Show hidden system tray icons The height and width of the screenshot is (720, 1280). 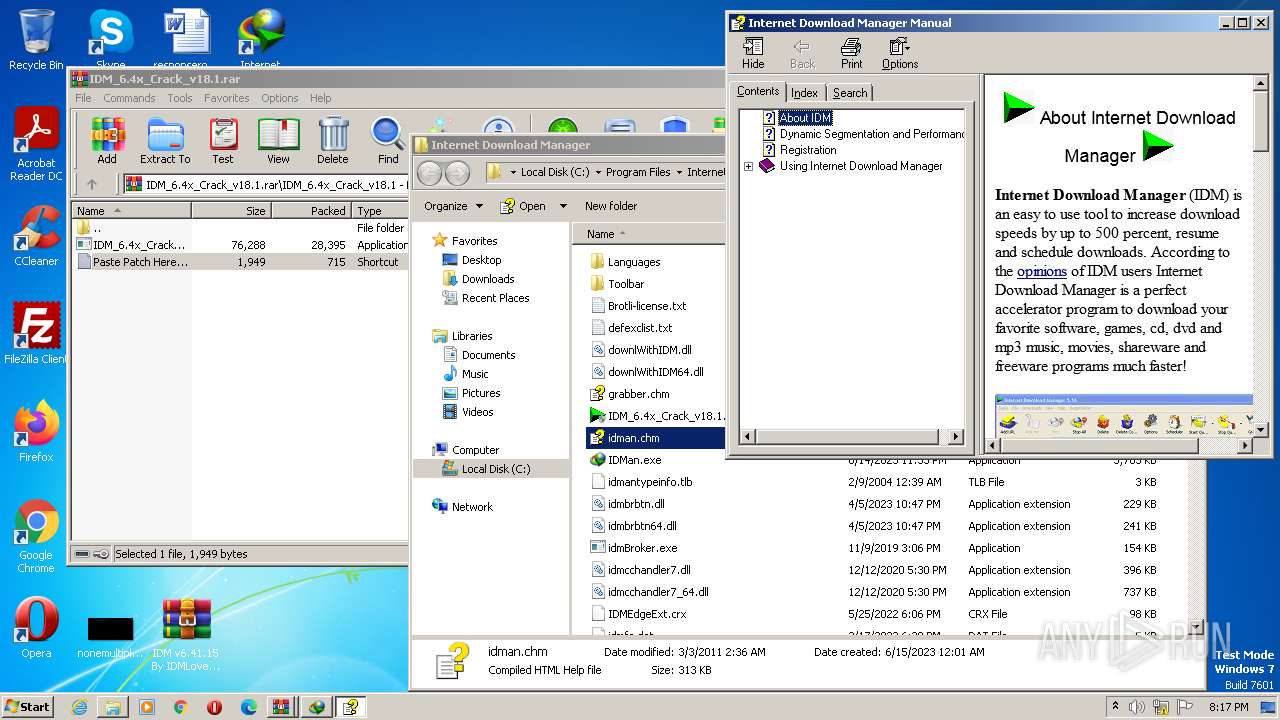pyautogui.click(x=1116, y=707)
